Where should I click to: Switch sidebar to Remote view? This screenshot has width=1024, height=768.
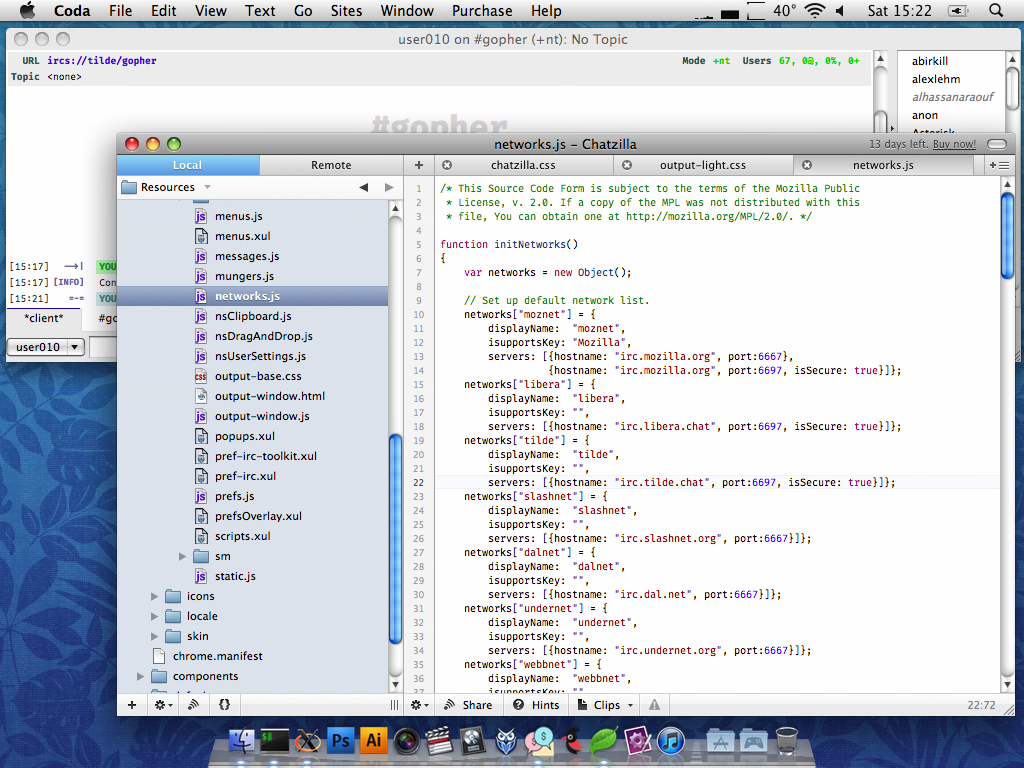coord(331,165)
